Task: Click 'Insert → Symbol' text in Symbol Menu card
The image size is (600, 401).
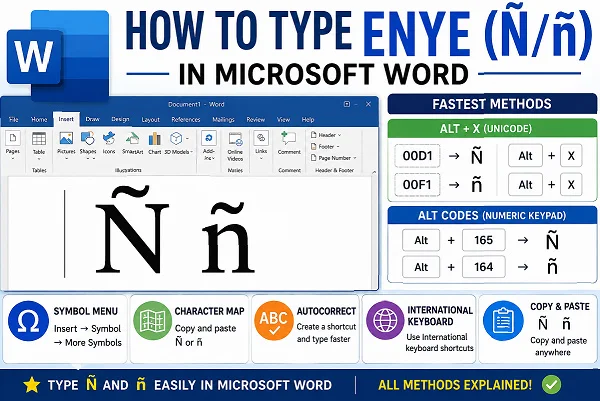Action: pyautogui.click(x=87, y=329)
